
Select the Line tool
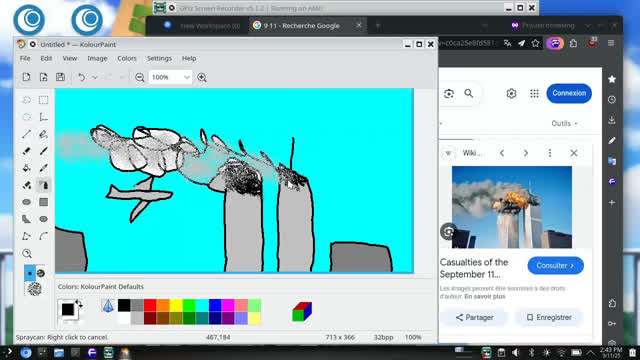point(27,134)
